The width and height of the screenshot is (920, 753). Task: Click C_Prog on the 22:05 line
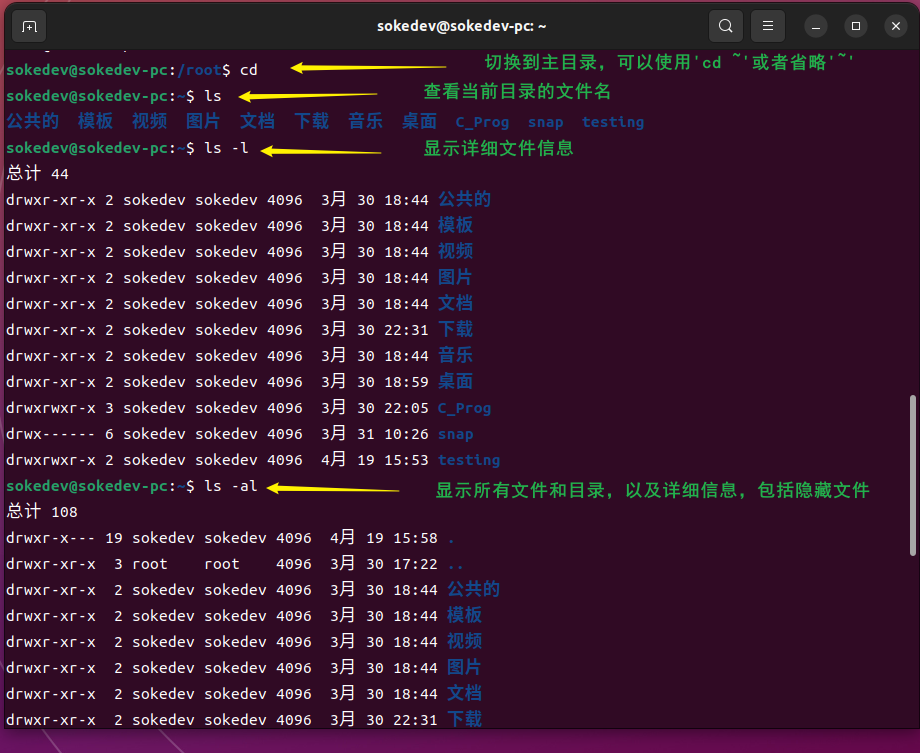(464, 408)
